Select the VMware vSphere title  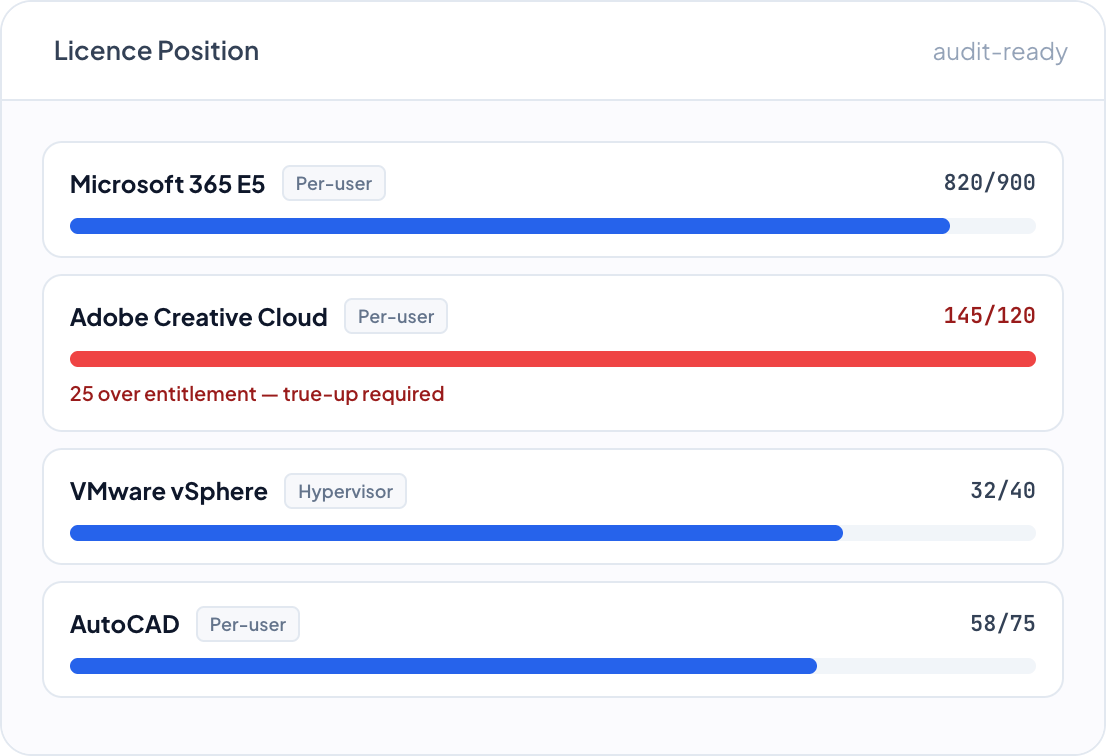169,492
